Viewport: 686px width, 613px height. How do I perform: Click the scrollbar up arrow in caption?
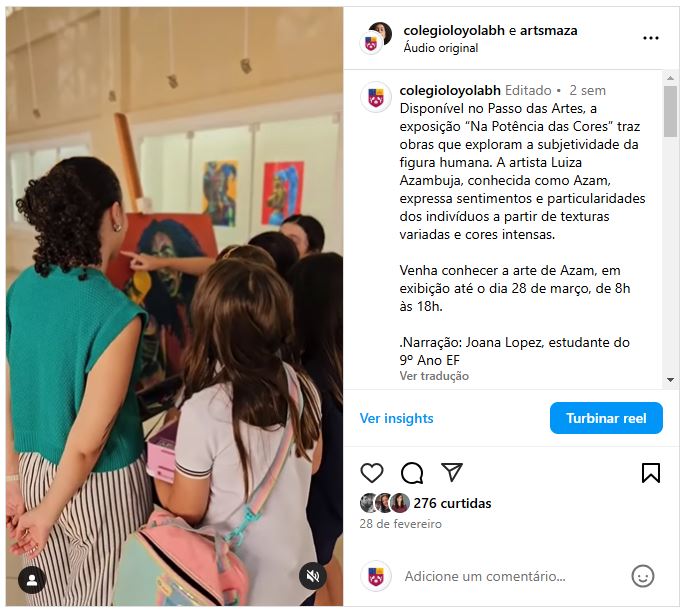pyautogui.click(x=670, y=78)
